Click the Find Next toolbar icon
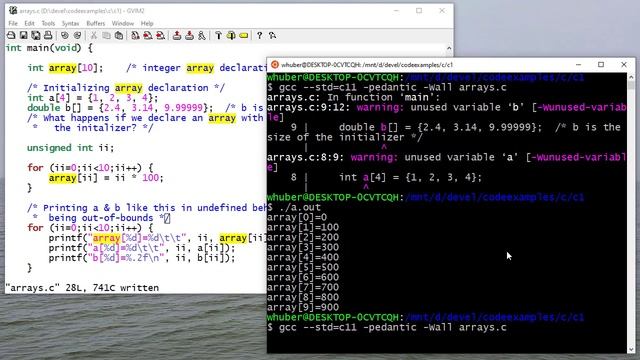Viewport: 640px width, 360px height. click(148, 36)
